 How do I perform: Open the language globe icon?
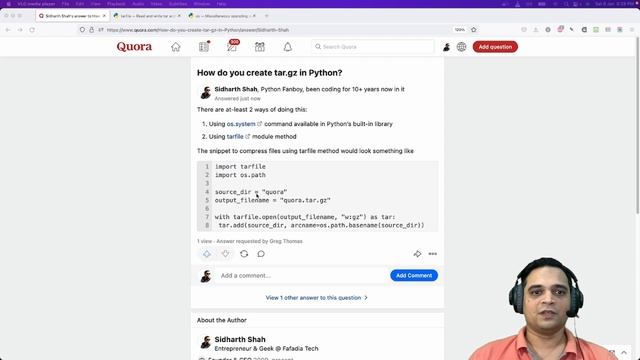coord(461,47)
